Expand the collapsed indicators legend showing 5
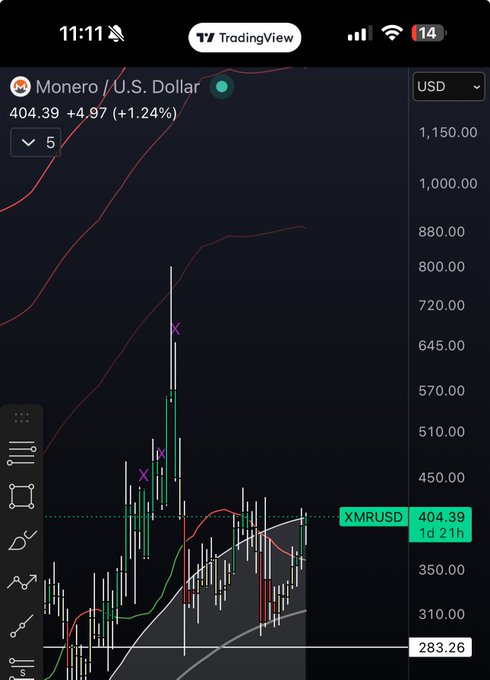490x680 pixels. [x=36, y=142]
